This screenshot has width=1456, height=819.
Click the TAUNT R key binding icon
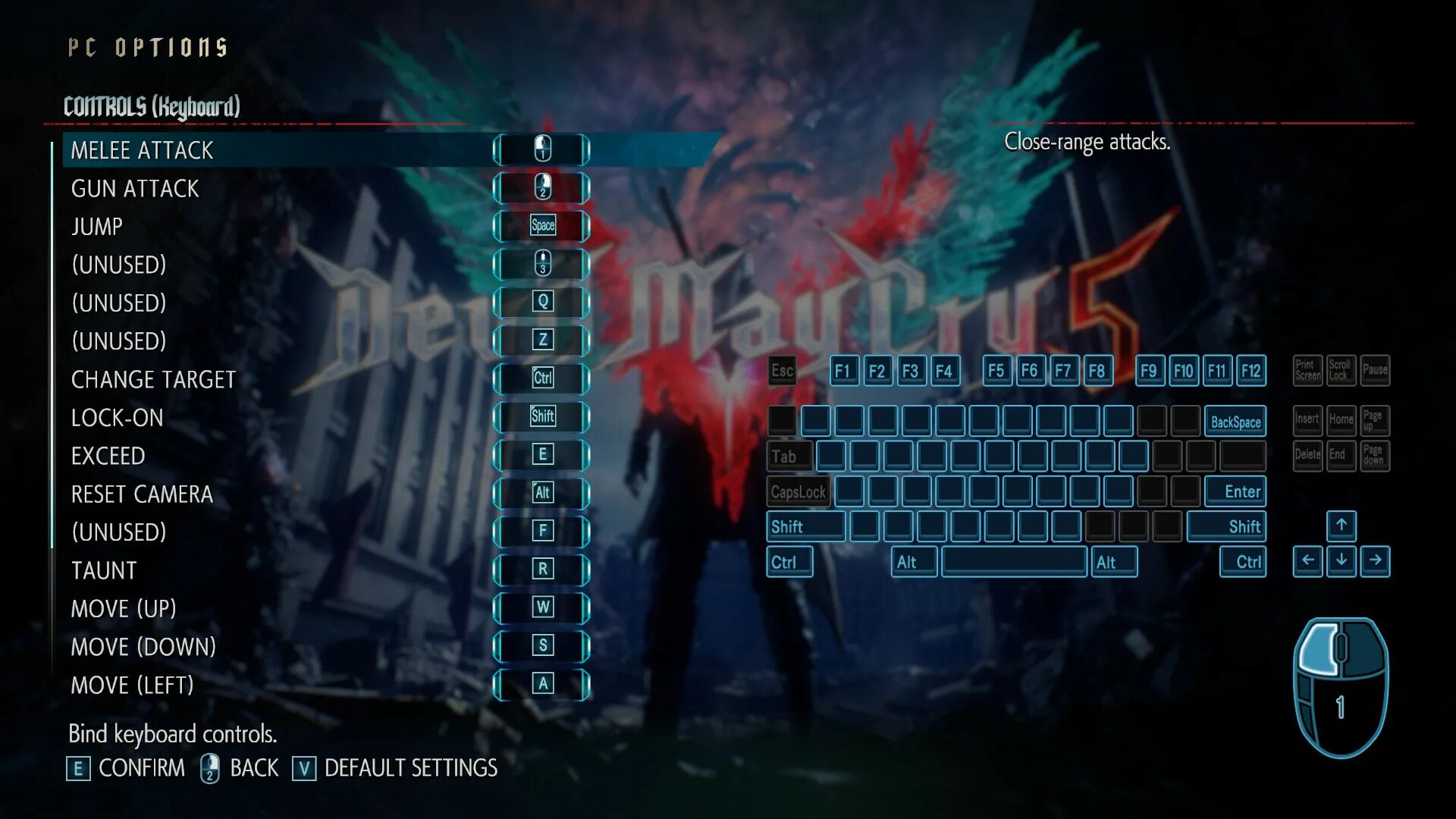tap(541, 569)
